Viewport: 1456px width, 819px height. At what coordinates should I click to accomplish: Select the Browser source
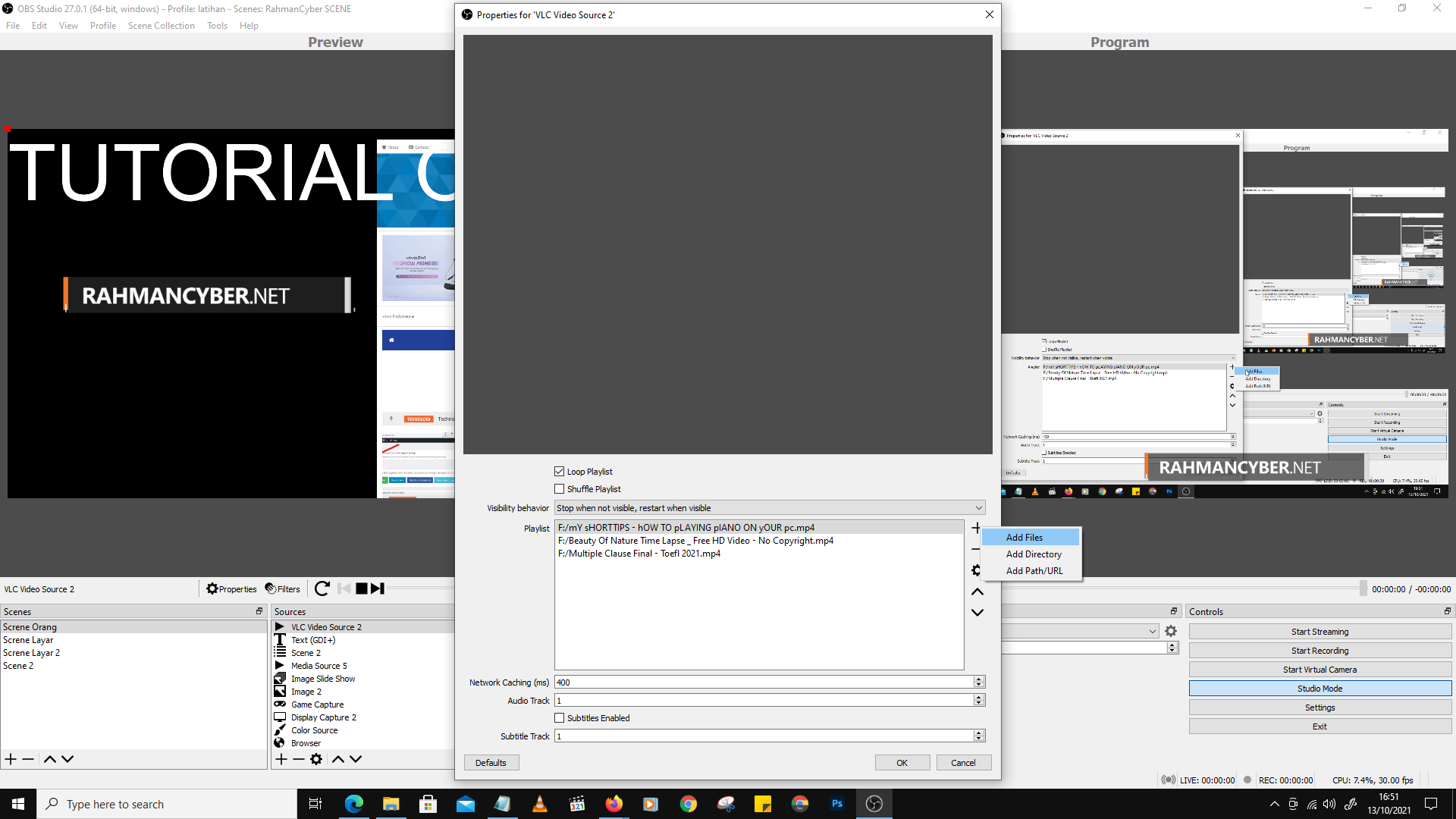click(306, 743)
